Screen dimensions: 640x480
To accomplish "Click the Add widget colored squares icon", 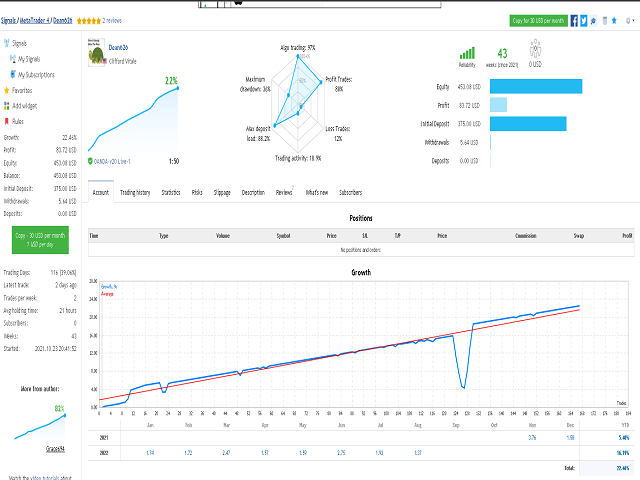I will [x=7, y=106].
